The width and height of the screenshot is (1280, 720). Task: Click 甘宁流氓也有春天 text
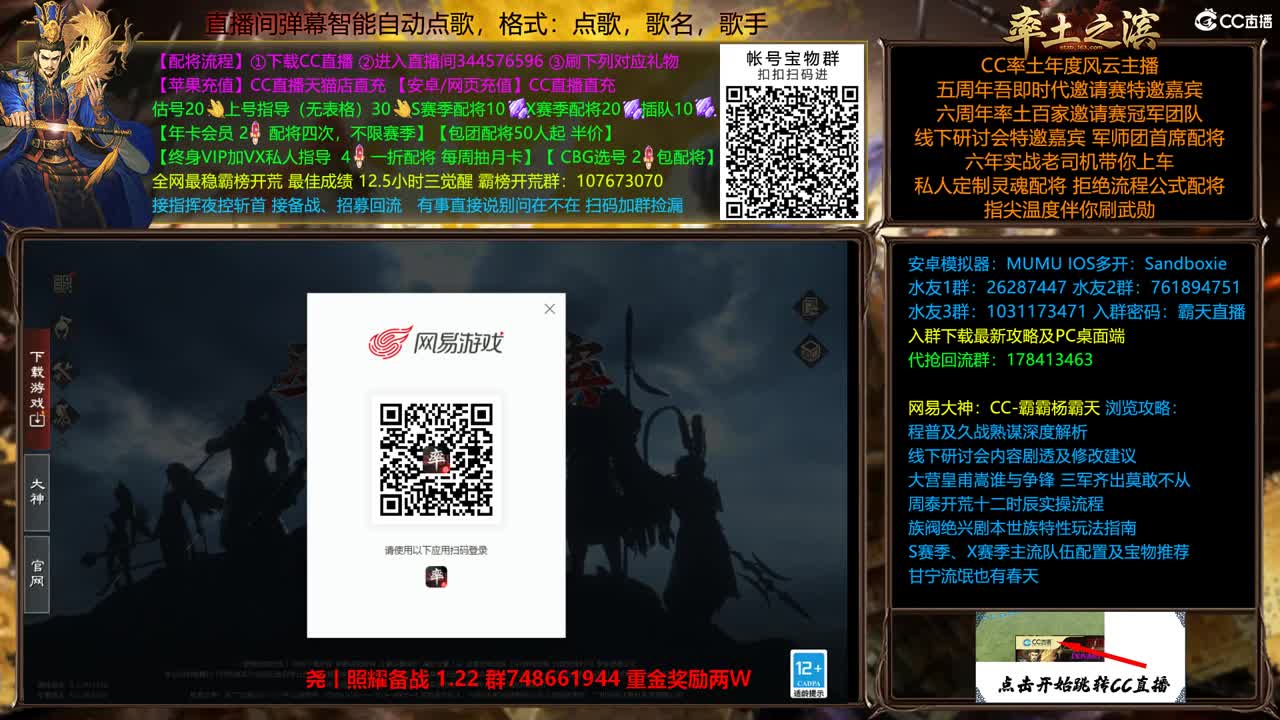[x=973, y=576]
